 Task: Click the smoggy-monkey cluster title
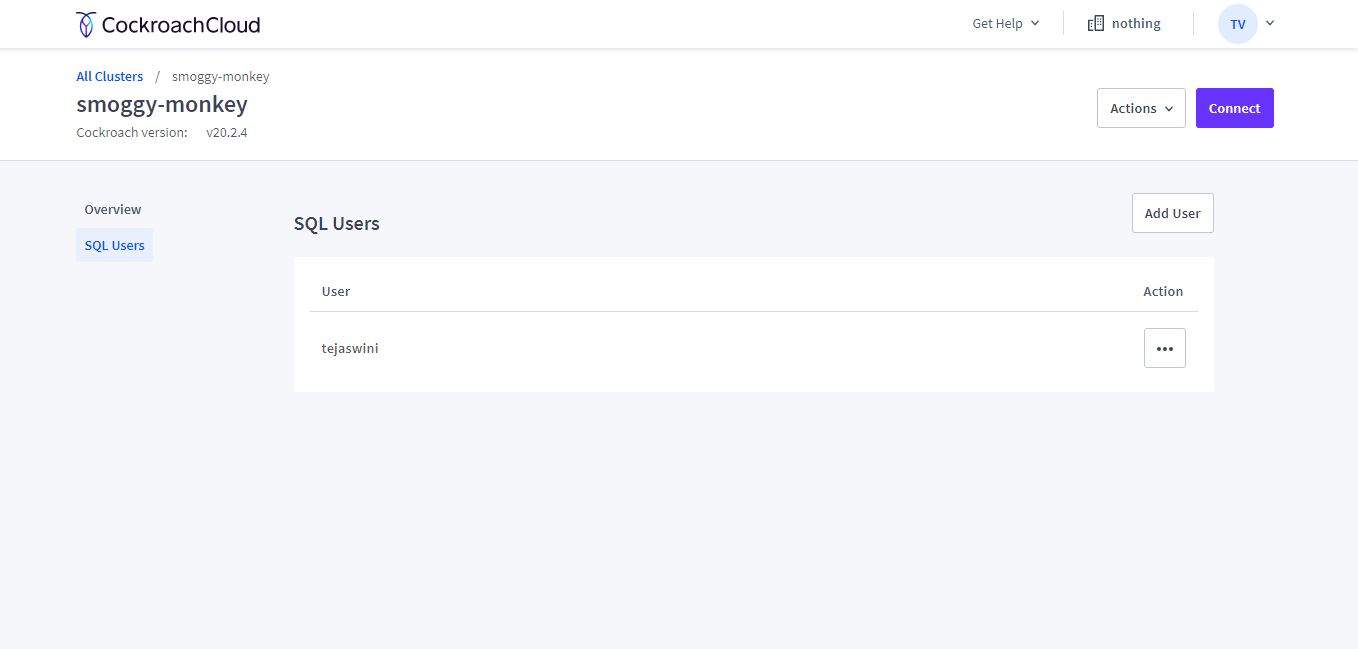(162, 104)
